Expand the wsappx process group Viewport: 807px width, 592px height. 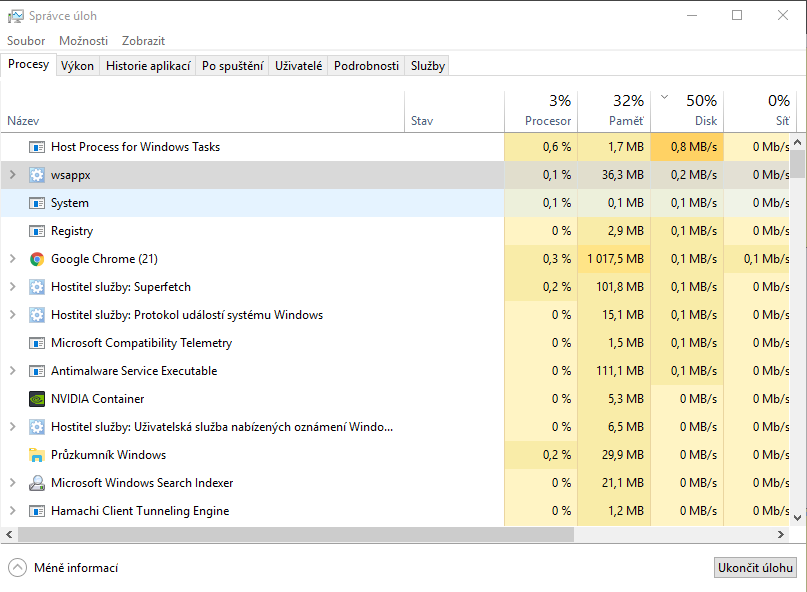point(12,175)
